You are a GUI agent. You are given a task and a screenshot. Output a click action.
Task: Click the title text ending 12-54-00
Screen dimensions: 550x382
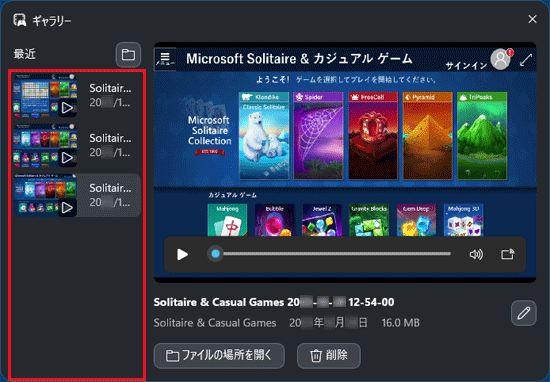[274, 302]
